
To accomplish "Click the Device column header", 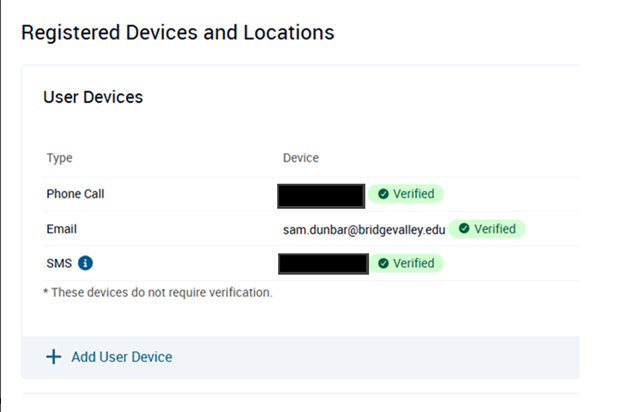I will click(x=301, y=158).
